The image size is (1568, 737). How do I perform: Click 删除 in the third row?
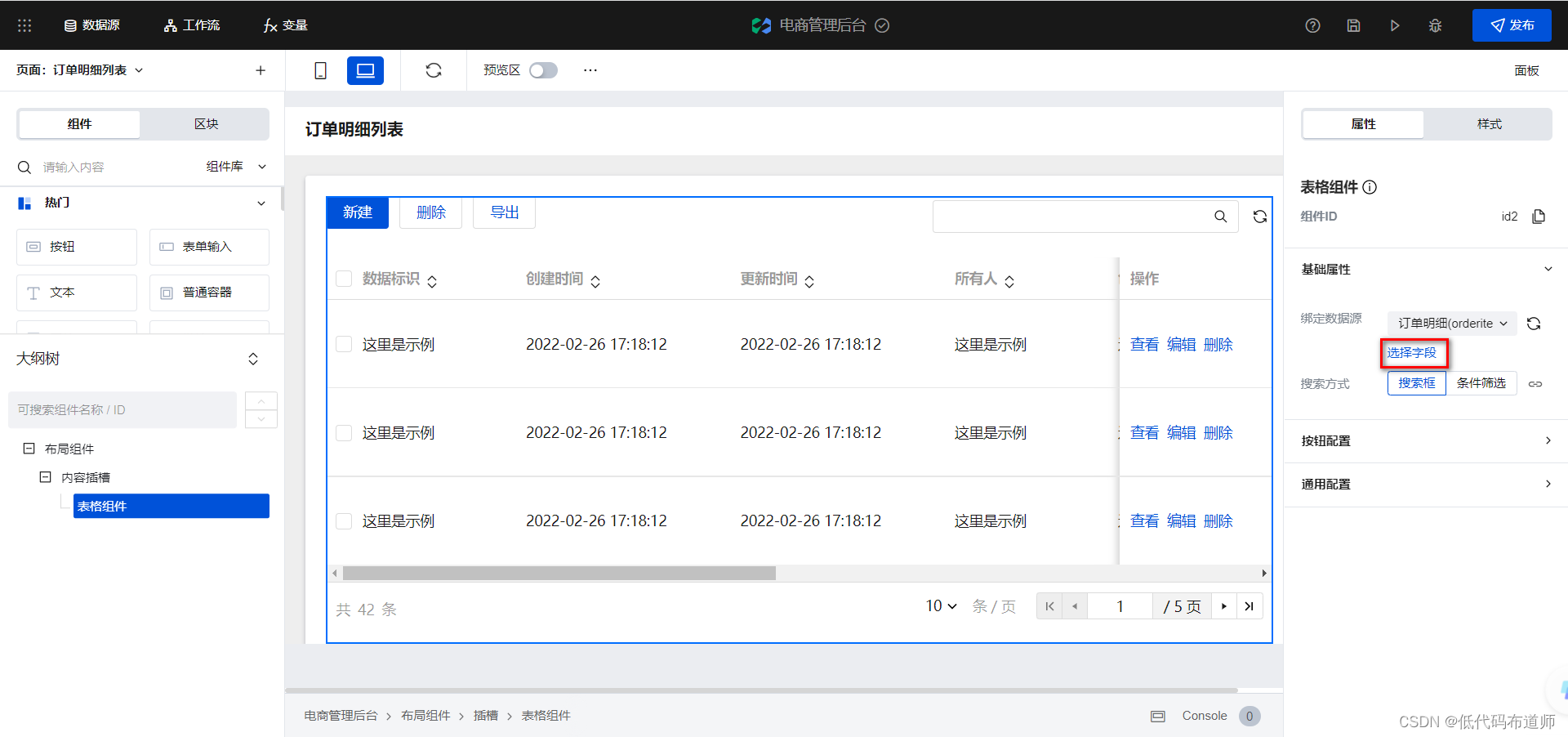1218,521
